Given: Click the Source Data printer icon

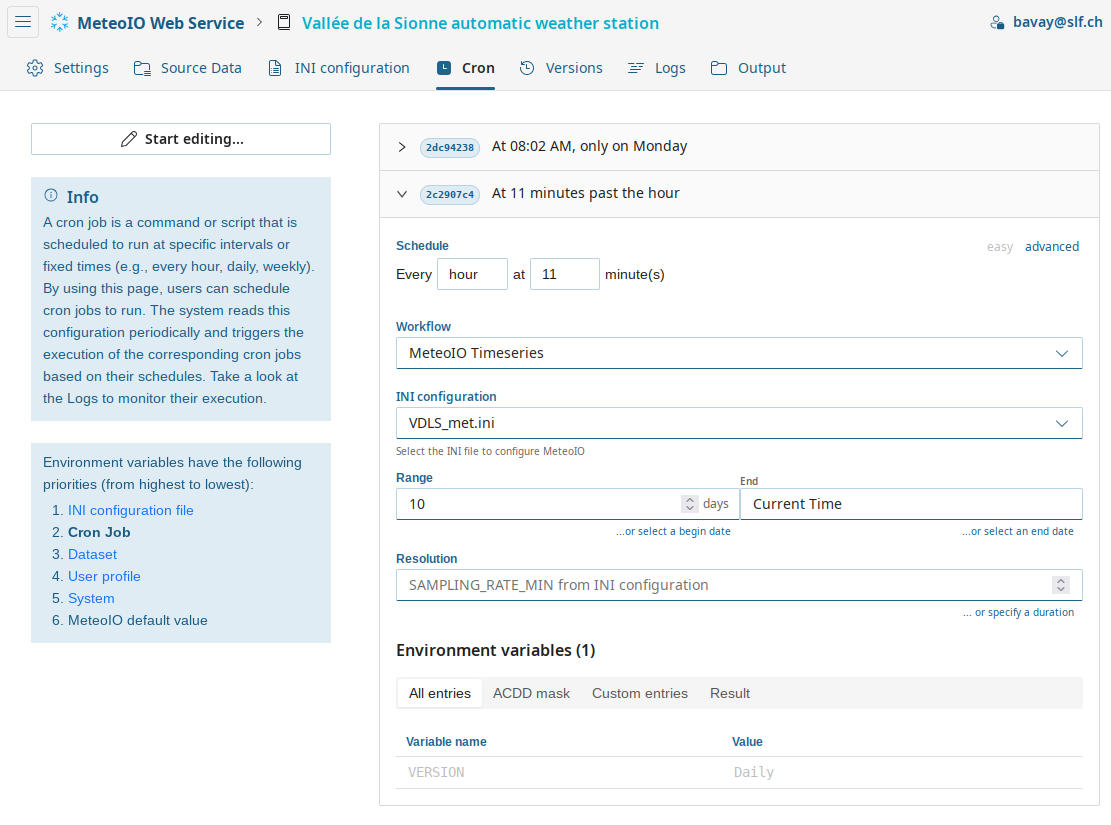Looking at the screenshot, I should pyautogui.click(x=142, y=68).
